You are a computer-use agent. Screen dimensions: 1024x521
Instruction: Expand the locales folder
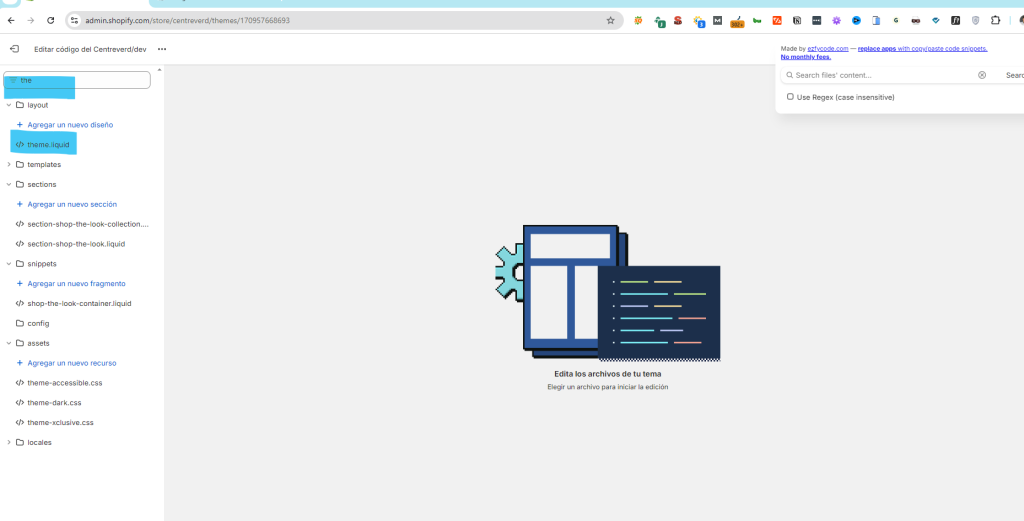click(x=9, y=442)
